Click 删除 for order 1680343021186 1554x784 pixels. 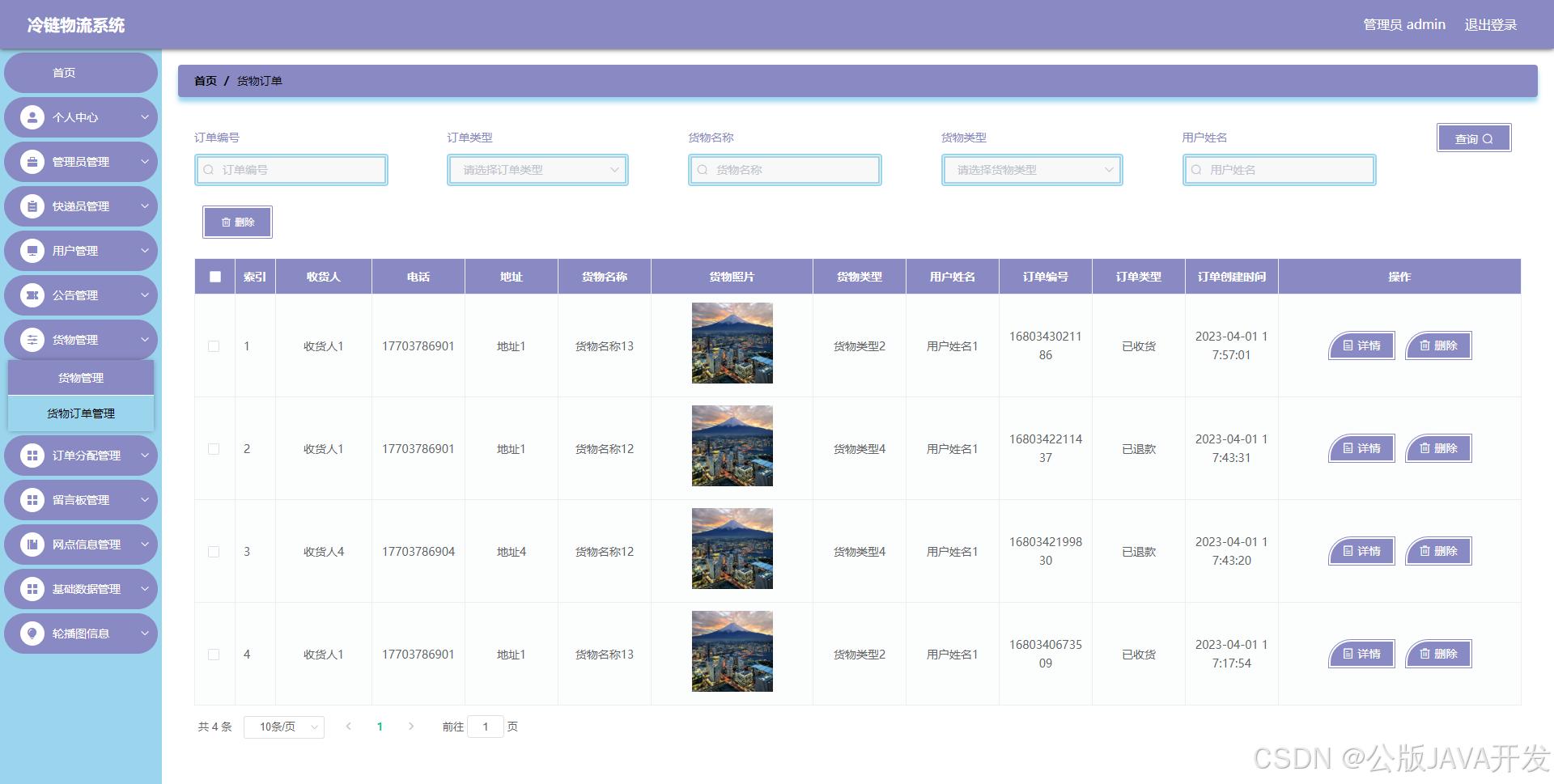(x=1438, y=345)
